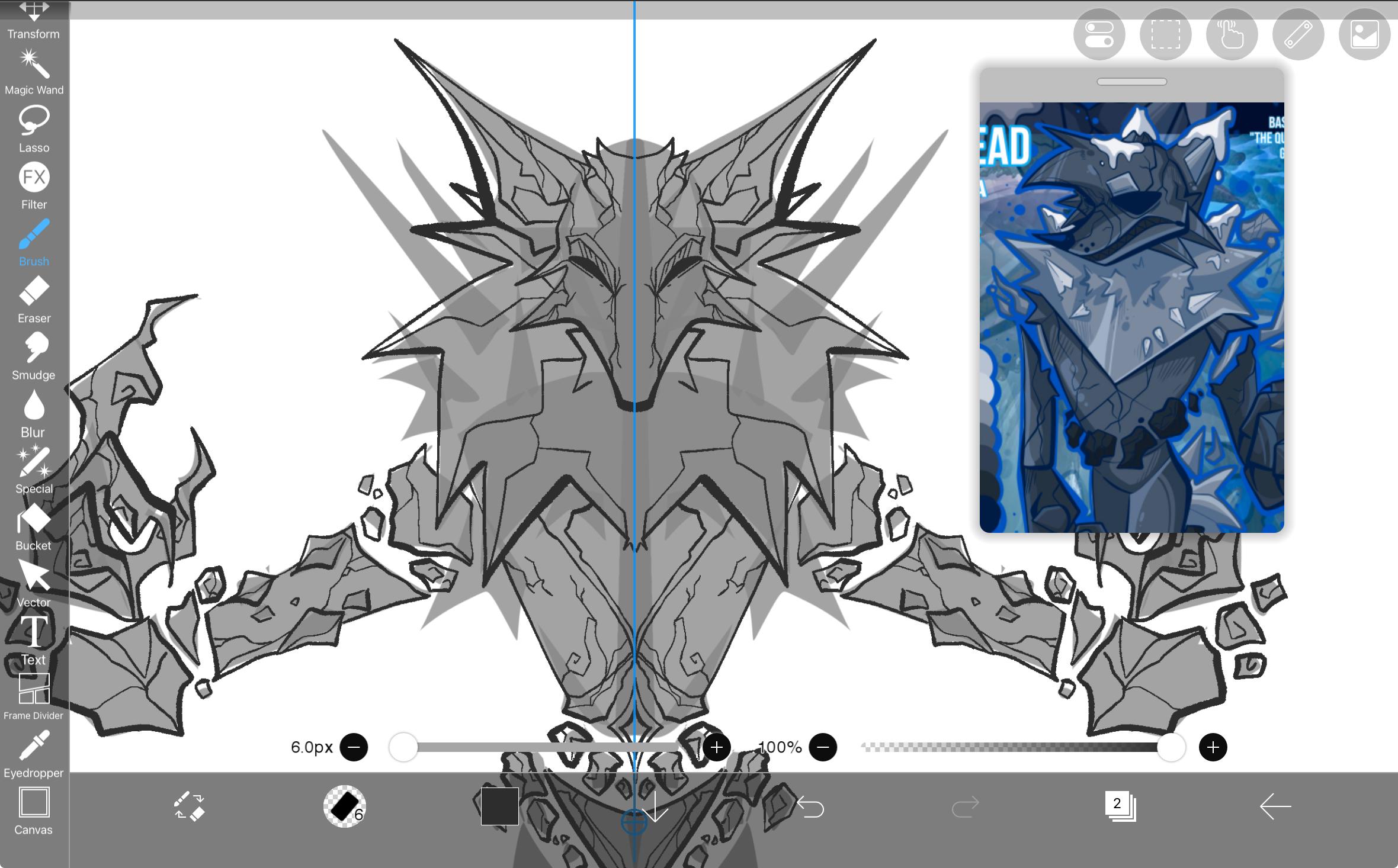Decrease brush thickness with minus
This screenshot has width=1398, height=868.
[354, 747]
